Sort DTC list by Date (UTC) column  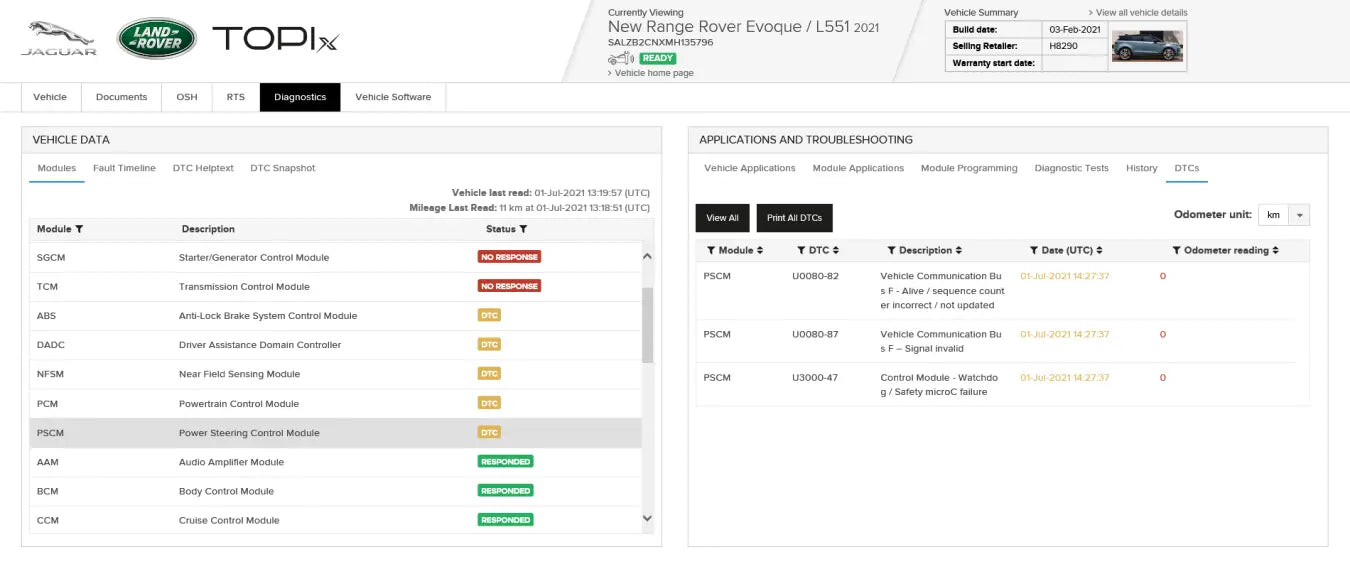[1101, 250]
